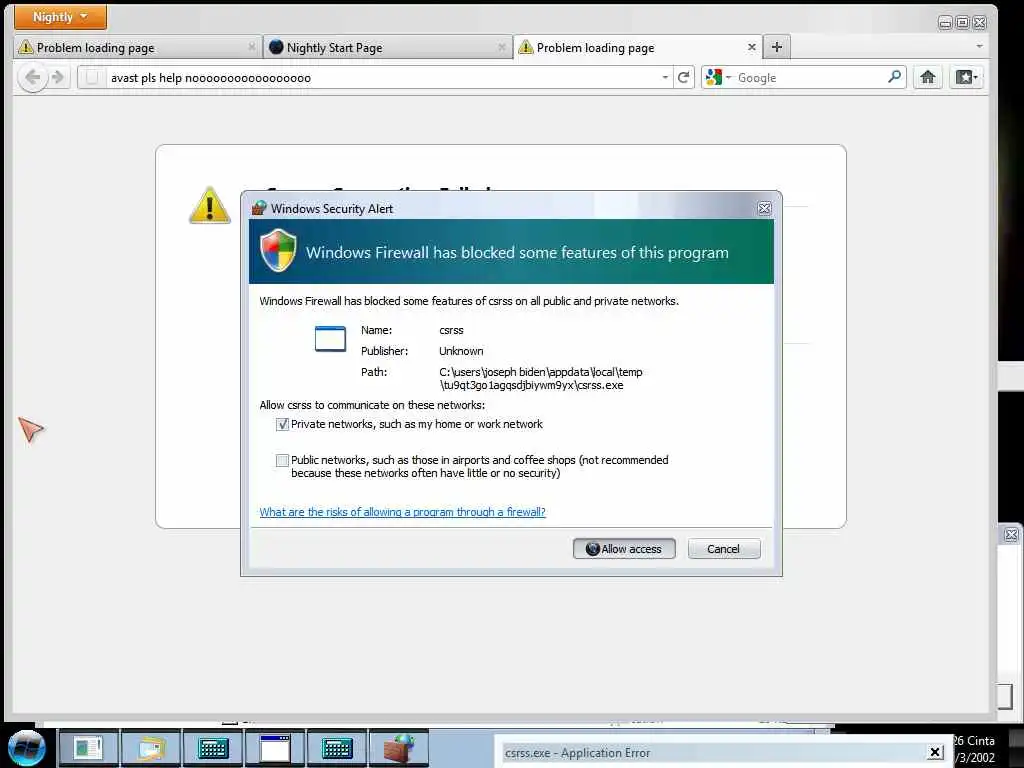Open the taskbar firewall brick wall icon
This screenshot has height=768, width=1024.
pyautogui.click(x=399, y=748)
